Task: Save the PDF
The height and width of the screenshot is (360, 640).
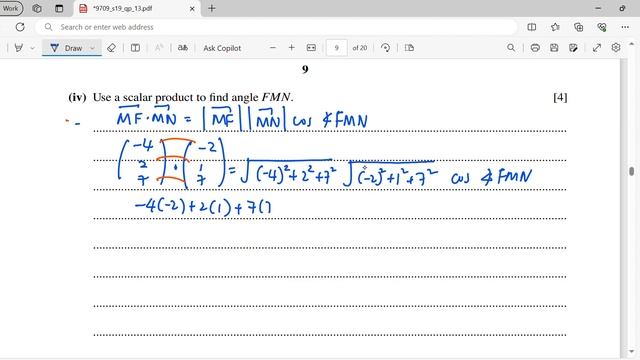Action: [x=554, y=48]
